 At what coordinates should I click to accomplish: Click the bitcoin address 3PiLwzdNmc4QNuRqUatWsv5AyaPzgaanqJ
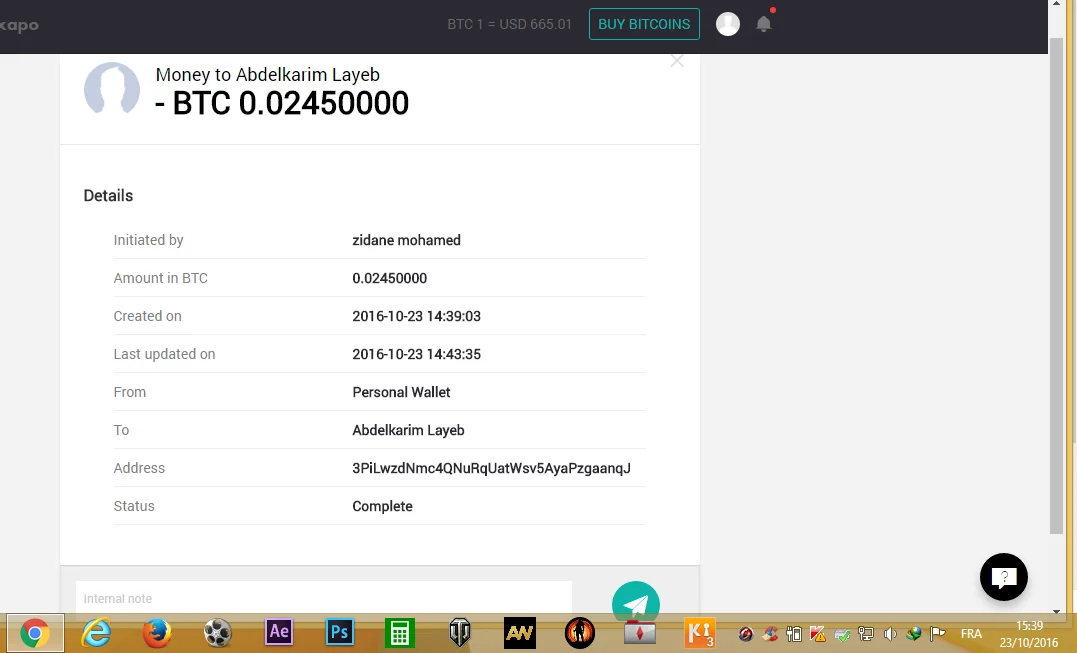491,468
